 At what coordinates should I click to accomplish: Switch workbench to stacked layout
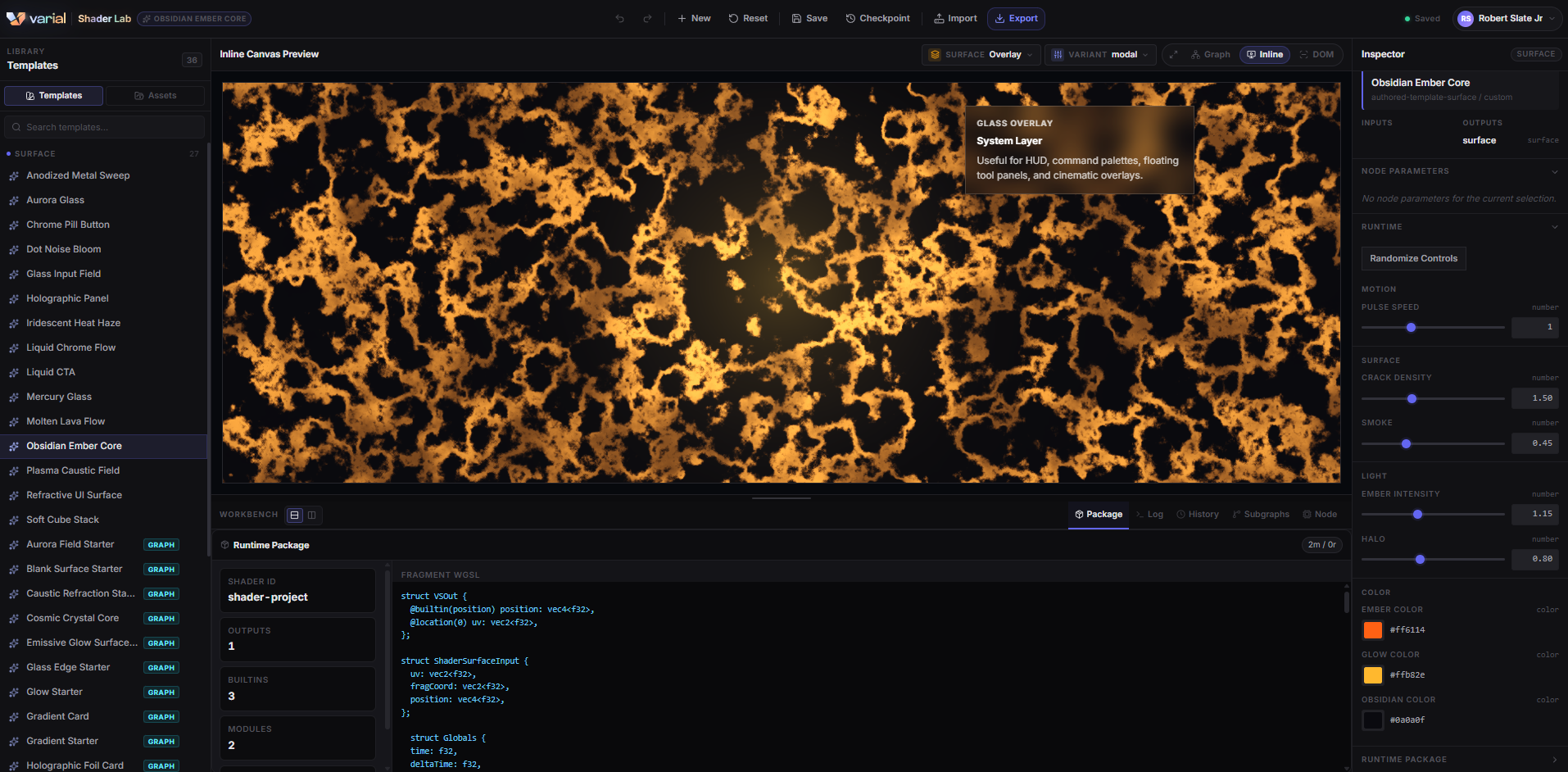(x=295, y=515)
